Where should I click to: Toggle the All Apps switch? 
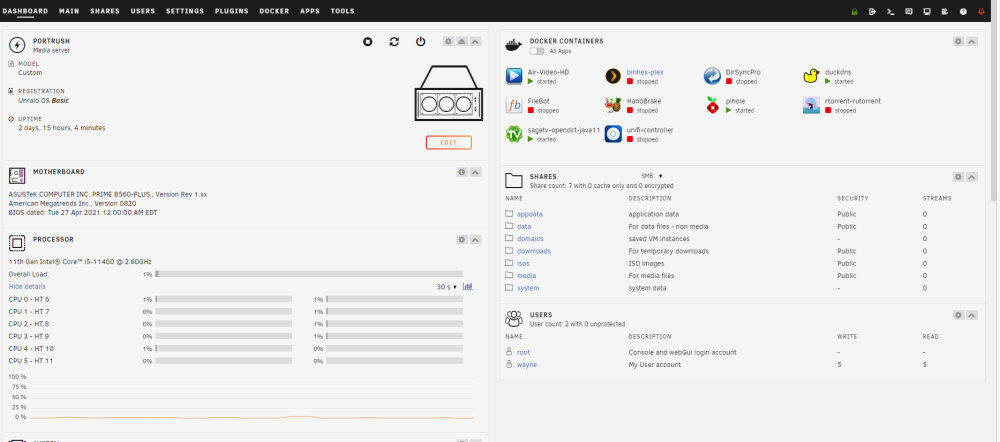click(x=537, y=51)
